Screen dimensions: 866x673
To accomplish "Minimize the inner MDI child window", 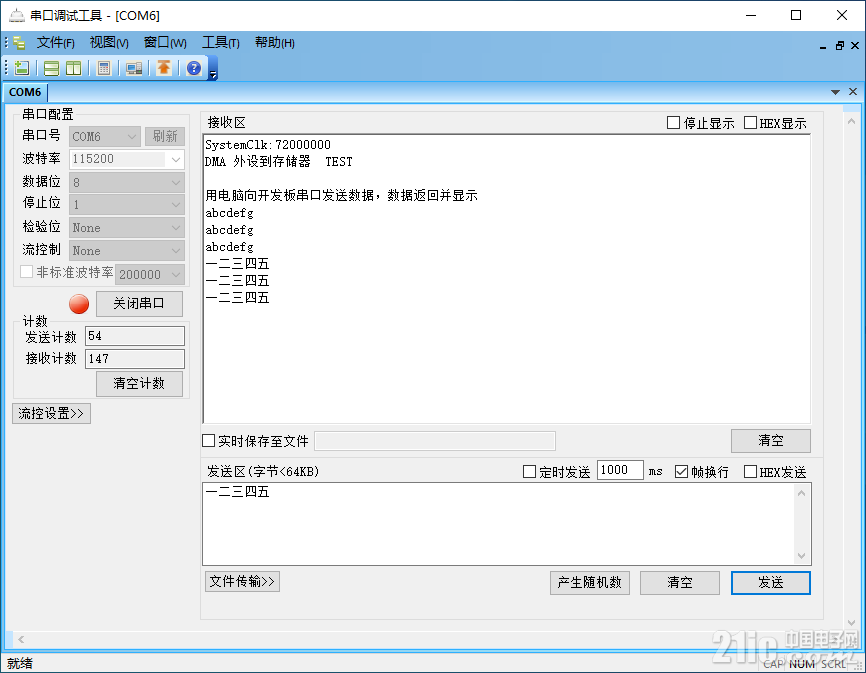I will click(x=823, y=46).
